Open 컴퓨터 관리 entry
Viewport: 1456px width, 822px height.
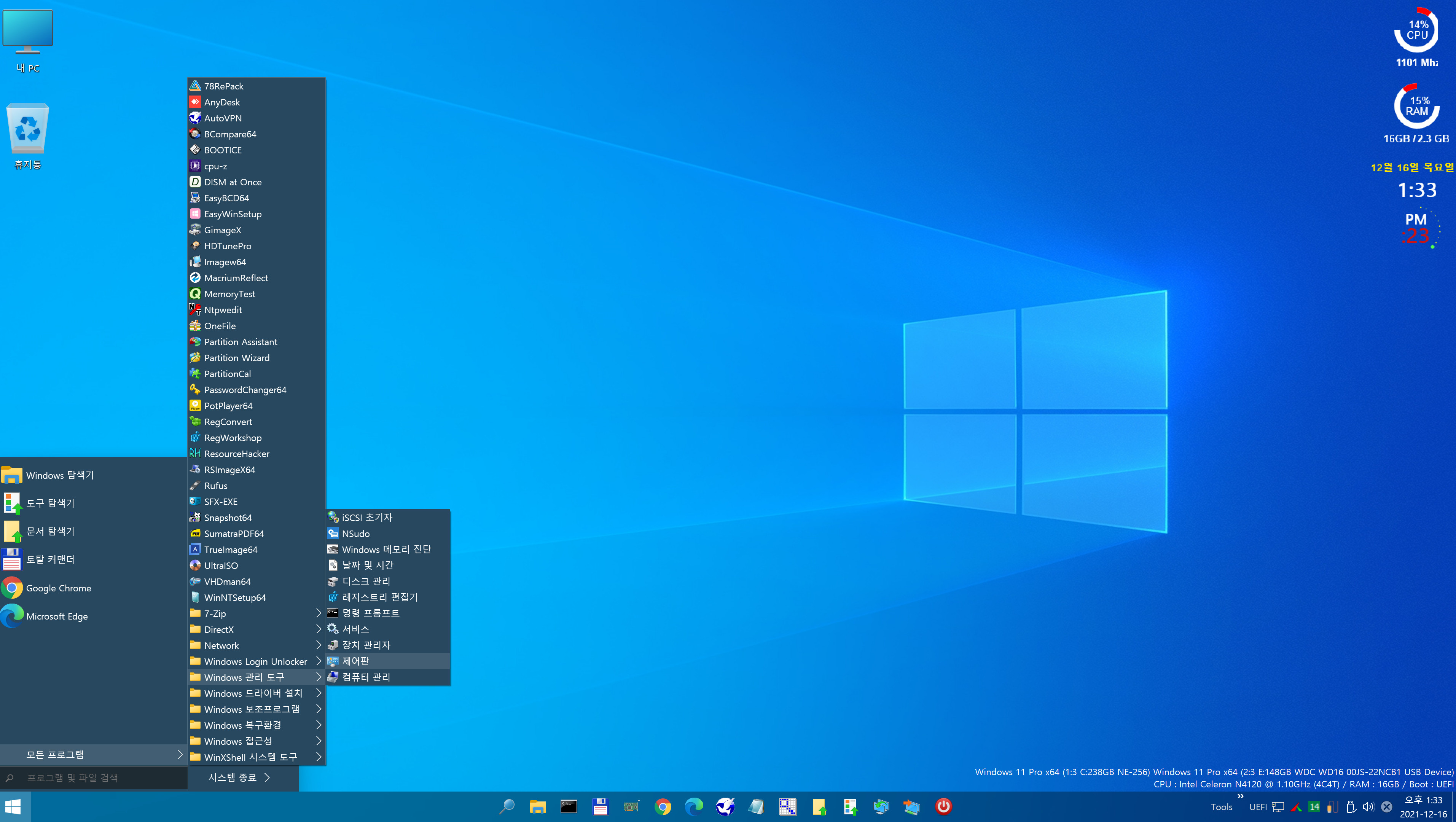388,677
